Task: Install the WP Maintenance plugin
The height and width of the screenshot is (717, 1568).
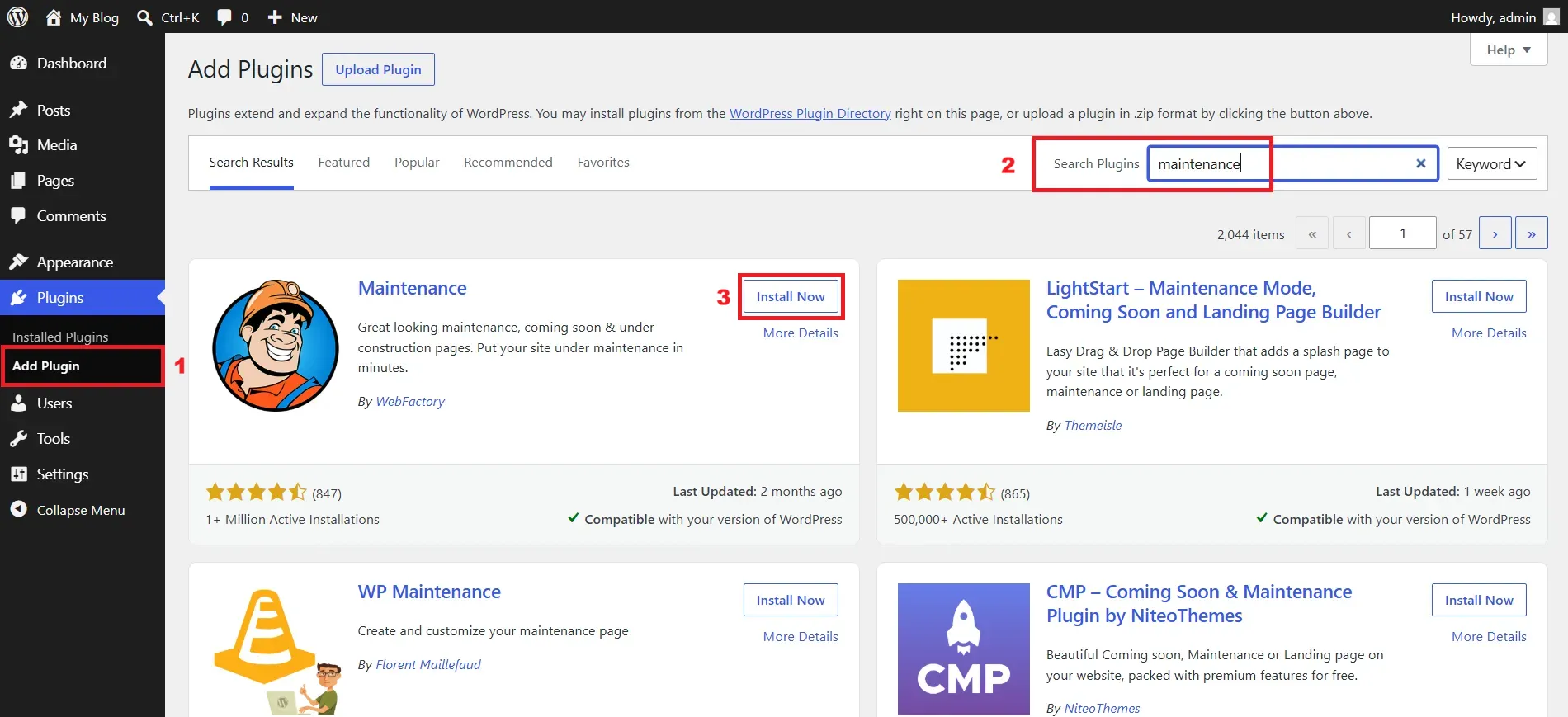Action: [x=791, y=600]
